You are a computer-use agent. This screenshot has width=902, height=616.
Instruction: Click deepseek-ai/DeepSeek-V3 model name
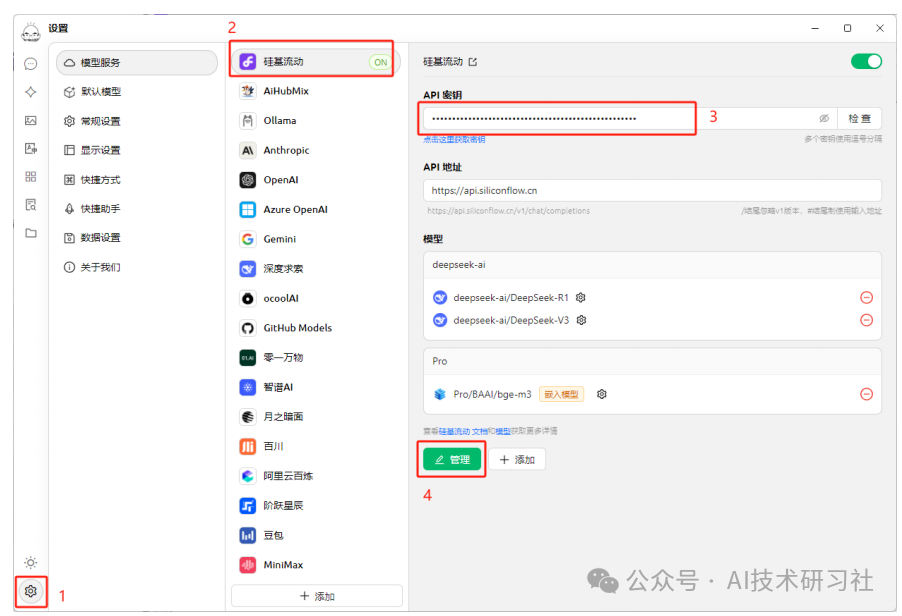(511, 320)
